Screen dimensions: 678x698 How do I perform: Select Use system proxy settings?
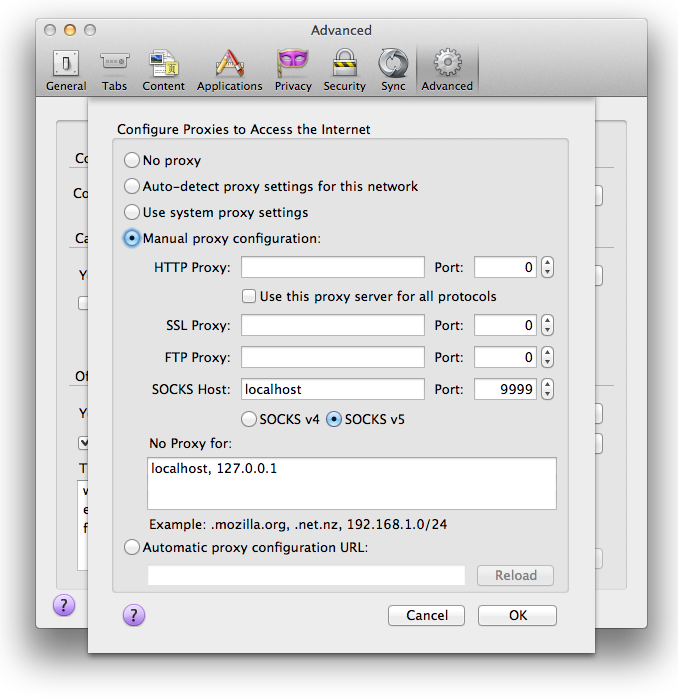tap(132, 213)
